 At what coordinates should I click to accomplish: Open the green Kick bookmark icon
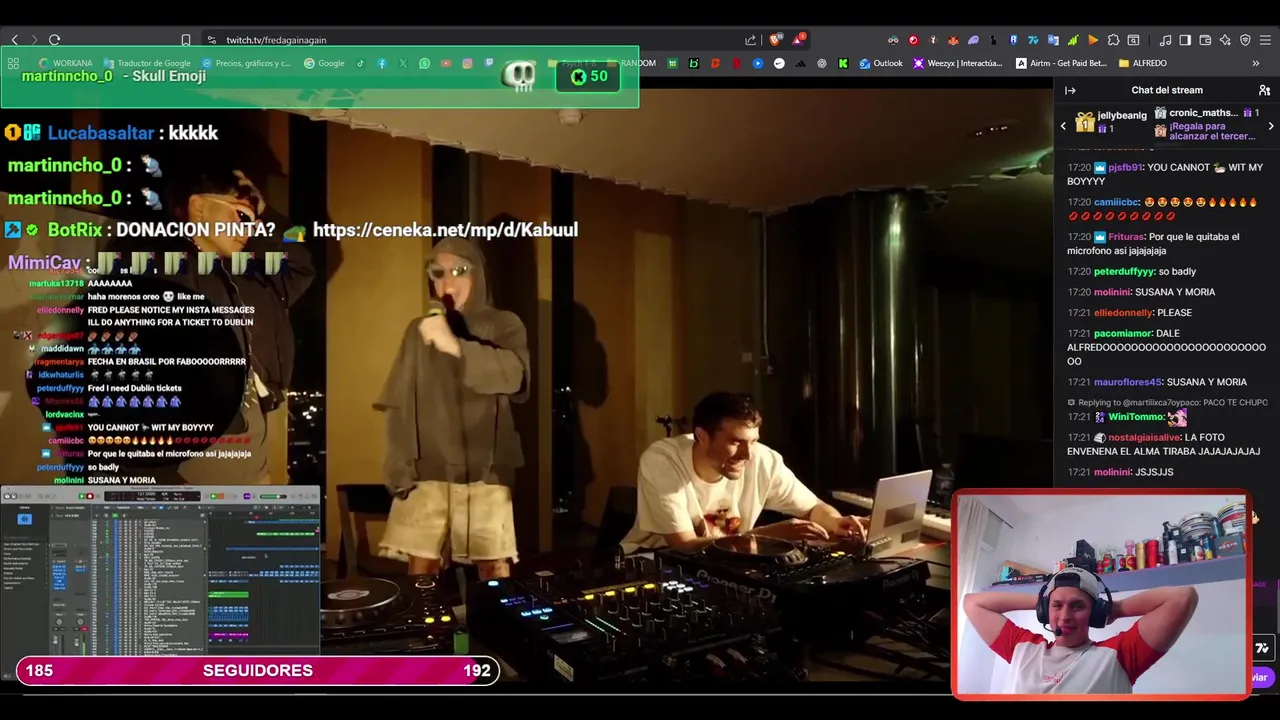843,63
